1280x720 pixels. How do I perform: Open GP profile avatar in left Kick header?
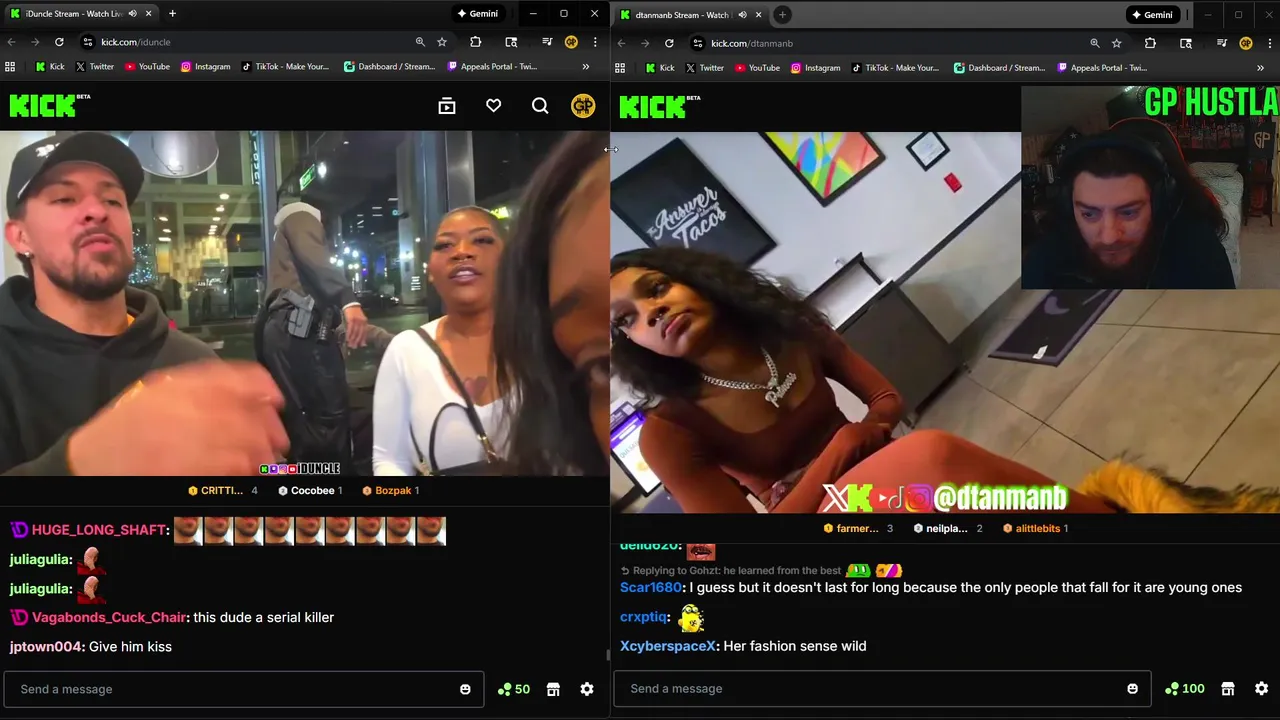(x=583, y=106)
